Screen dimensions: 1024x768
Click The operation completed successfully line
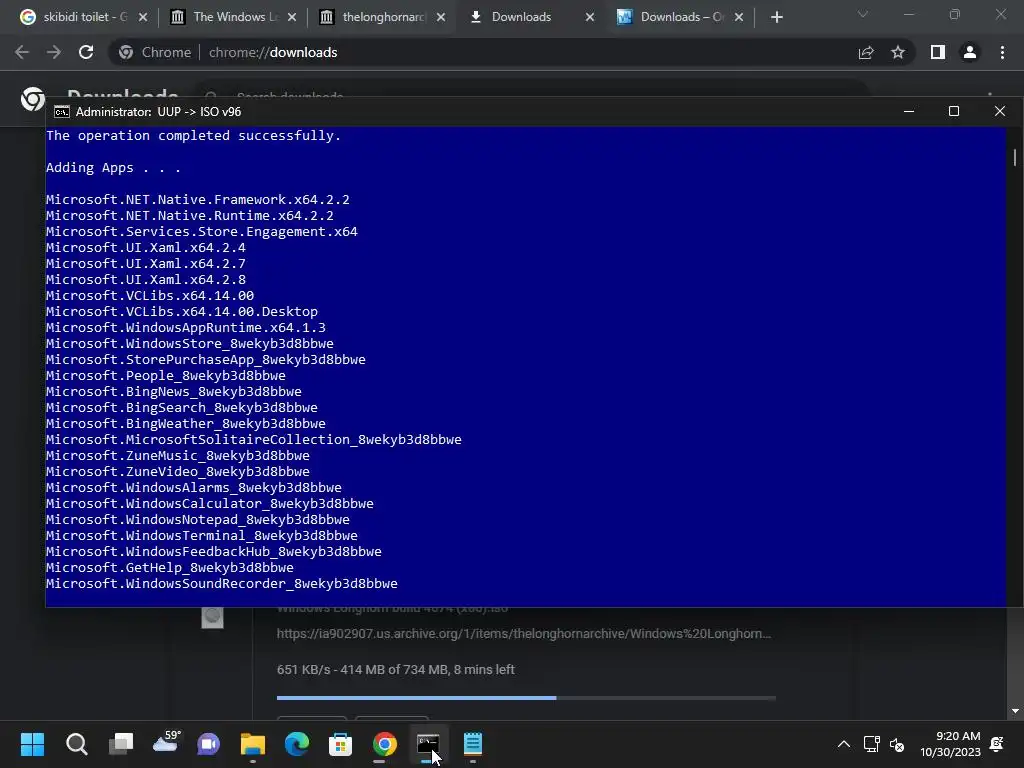pyautogui.click(x=193, y=136)
